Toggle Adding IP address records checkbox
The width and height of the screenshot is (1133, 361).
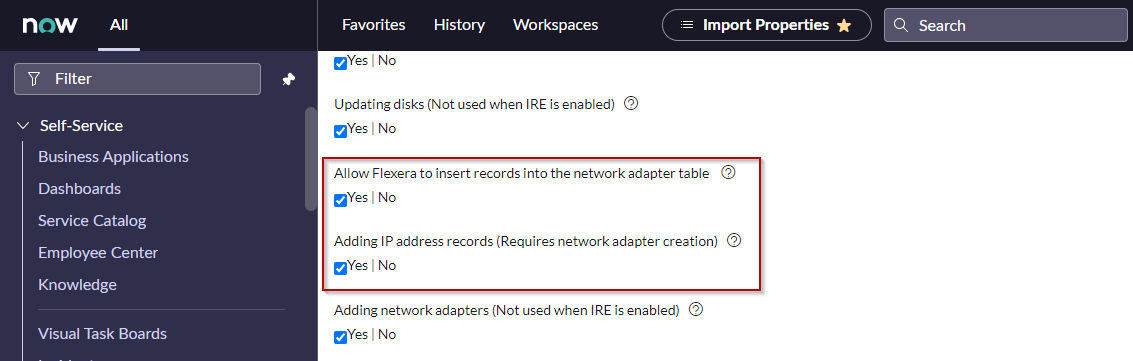(x=340, y=269)
